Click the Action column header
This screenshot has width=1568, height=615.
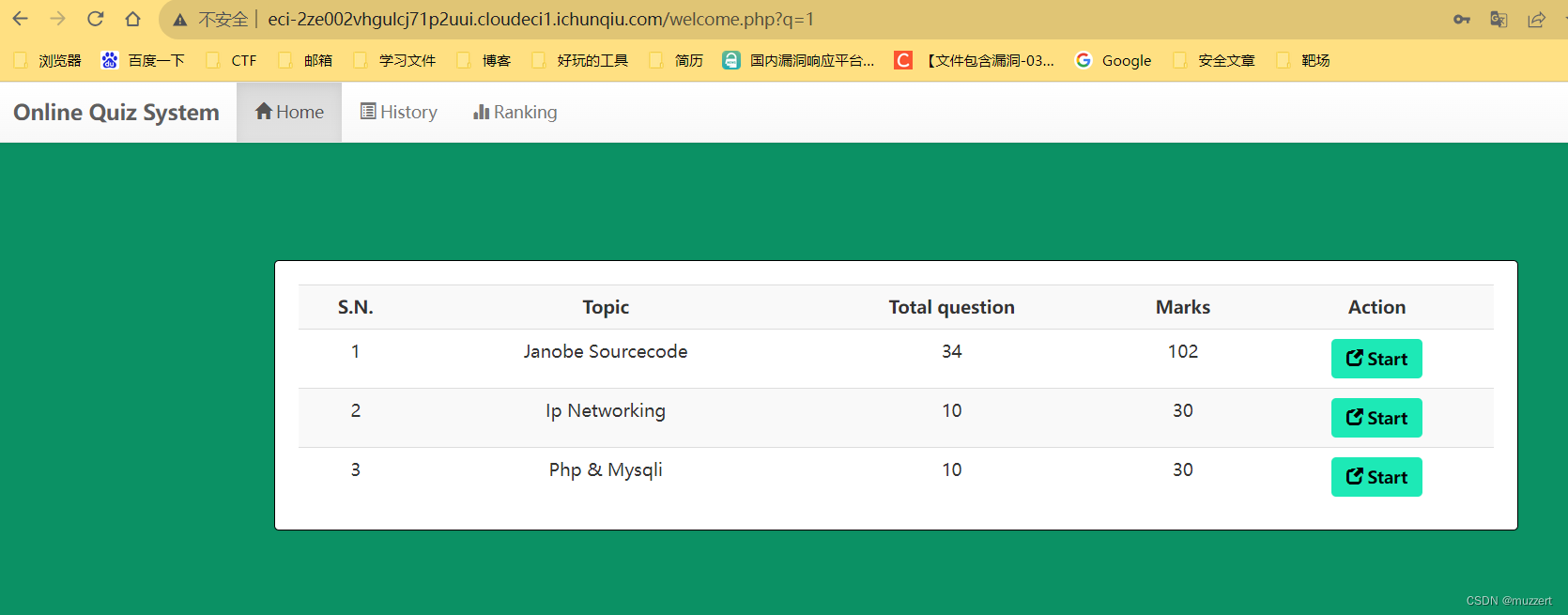(x=1377, y=307)
